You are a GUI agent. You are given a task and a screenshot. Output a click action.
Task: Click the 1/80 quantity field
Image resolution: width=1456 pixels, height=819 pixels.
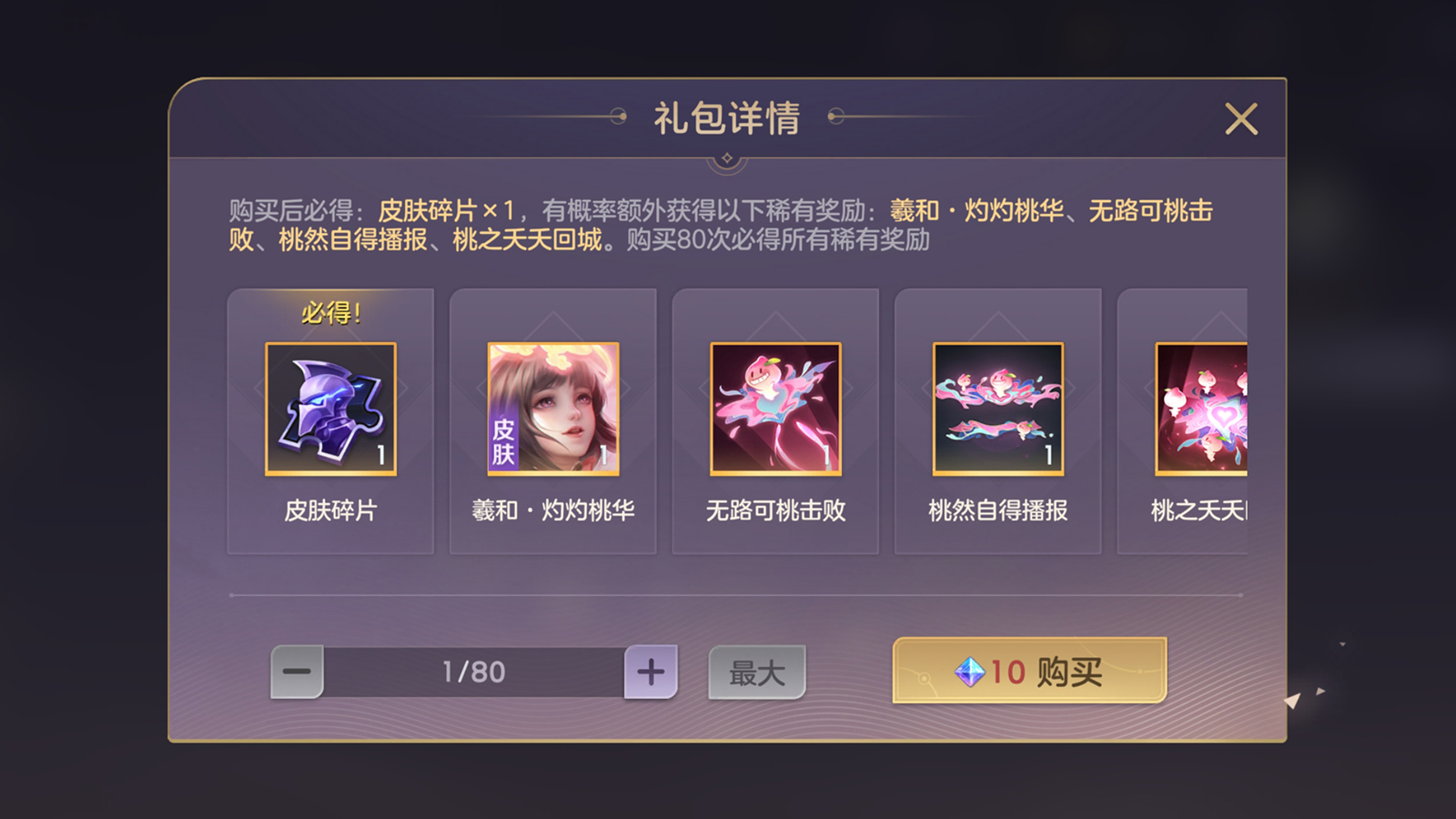pos(474,672)
